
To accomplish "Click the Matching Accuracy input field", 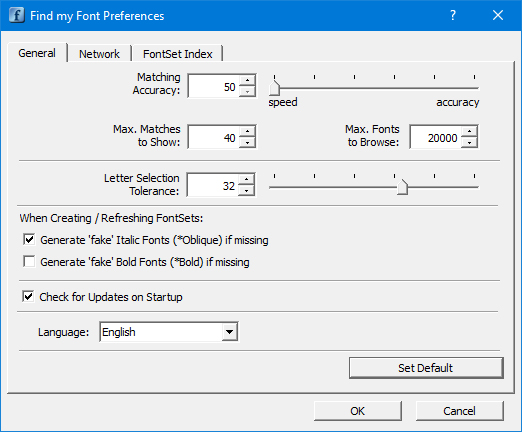I will [214, 87].
